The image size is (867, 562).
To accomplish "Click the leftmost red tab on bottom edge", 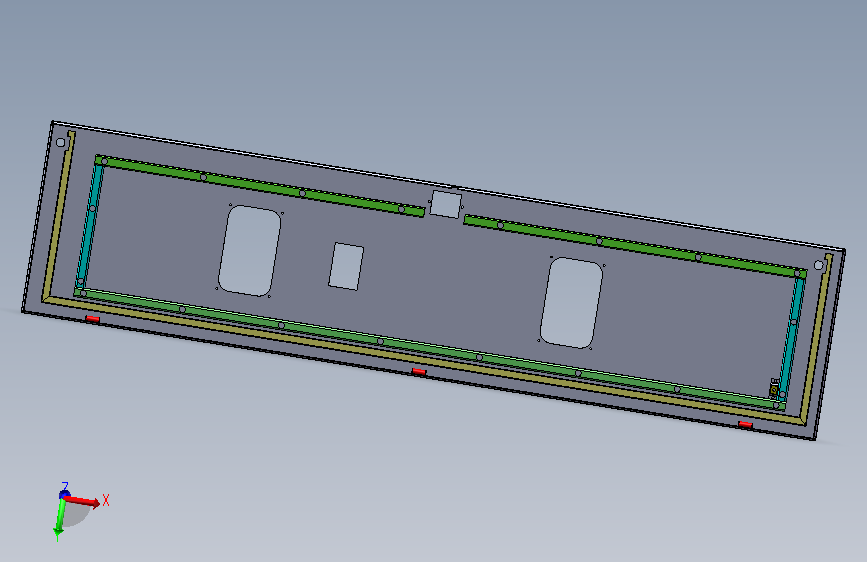I will coord(92,319).
